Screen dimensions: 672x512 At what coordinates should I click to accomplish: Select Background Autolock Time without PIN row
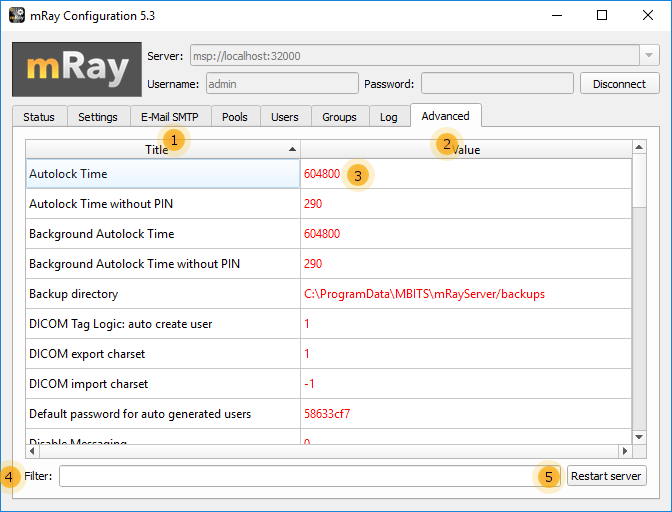[x=163, y=263]
